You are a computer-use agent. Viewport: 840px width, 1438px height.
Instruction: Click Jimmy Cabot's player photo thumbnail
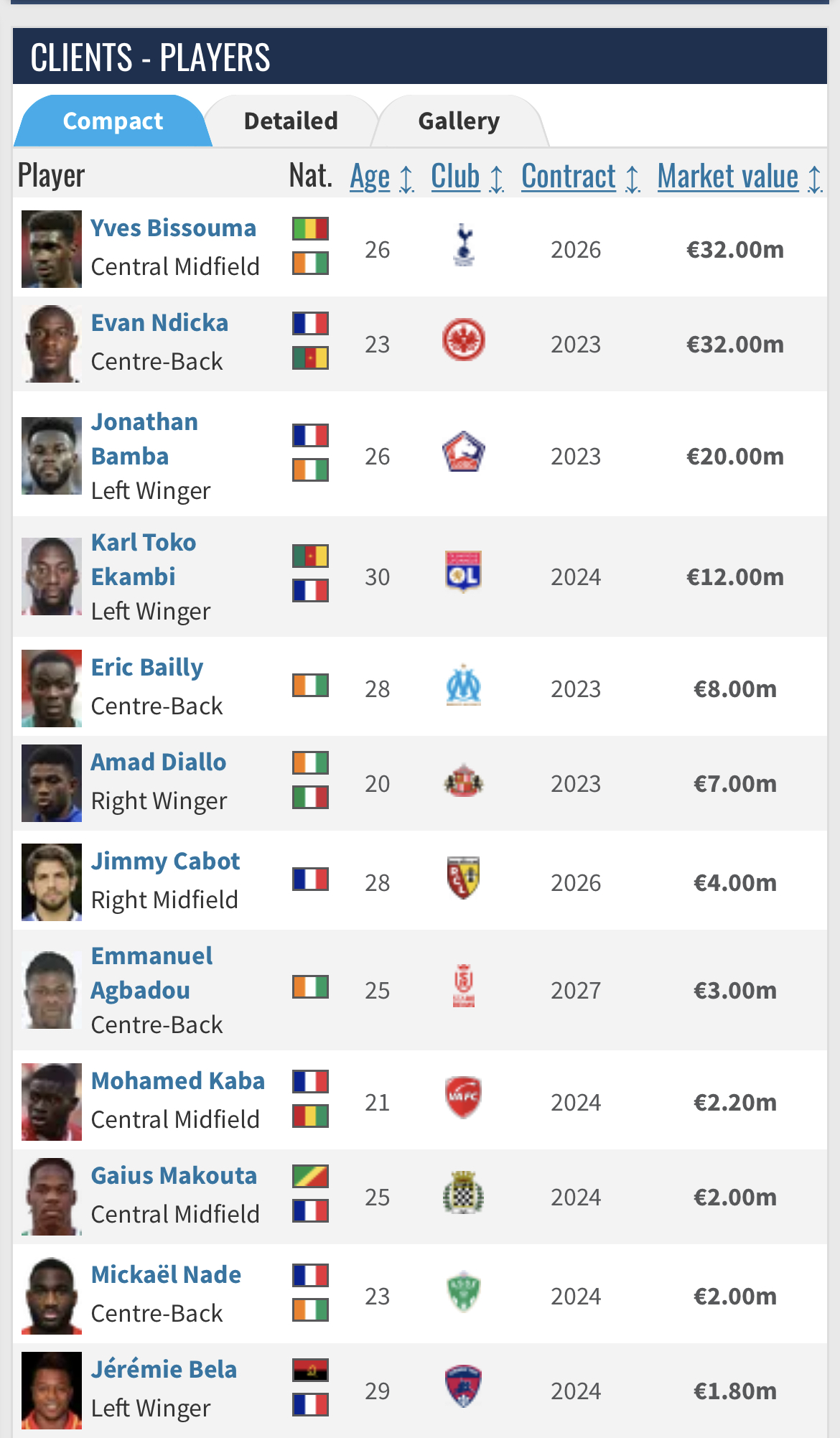click(x=52, y=882)
